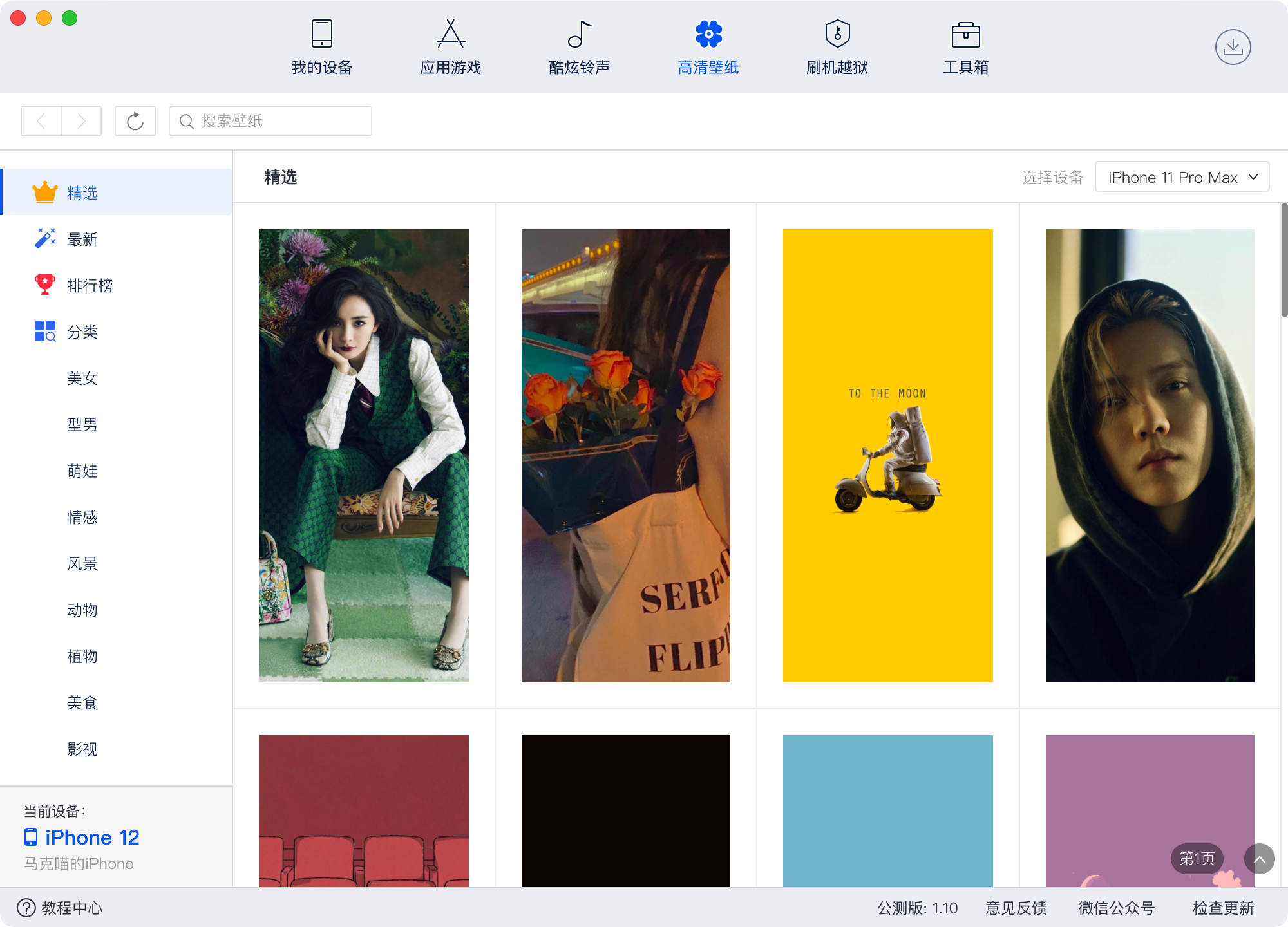
Task: Click the refresh button
Action: (135, 121)
